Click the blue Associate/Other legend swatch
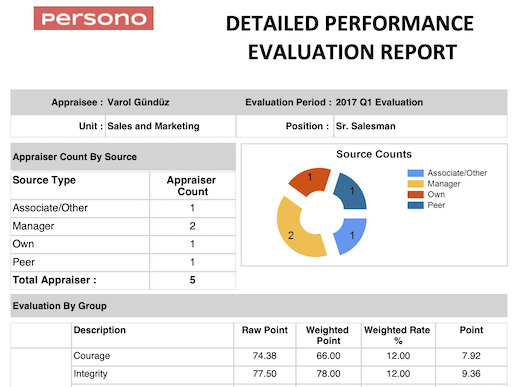 click(x=415, y=173)
